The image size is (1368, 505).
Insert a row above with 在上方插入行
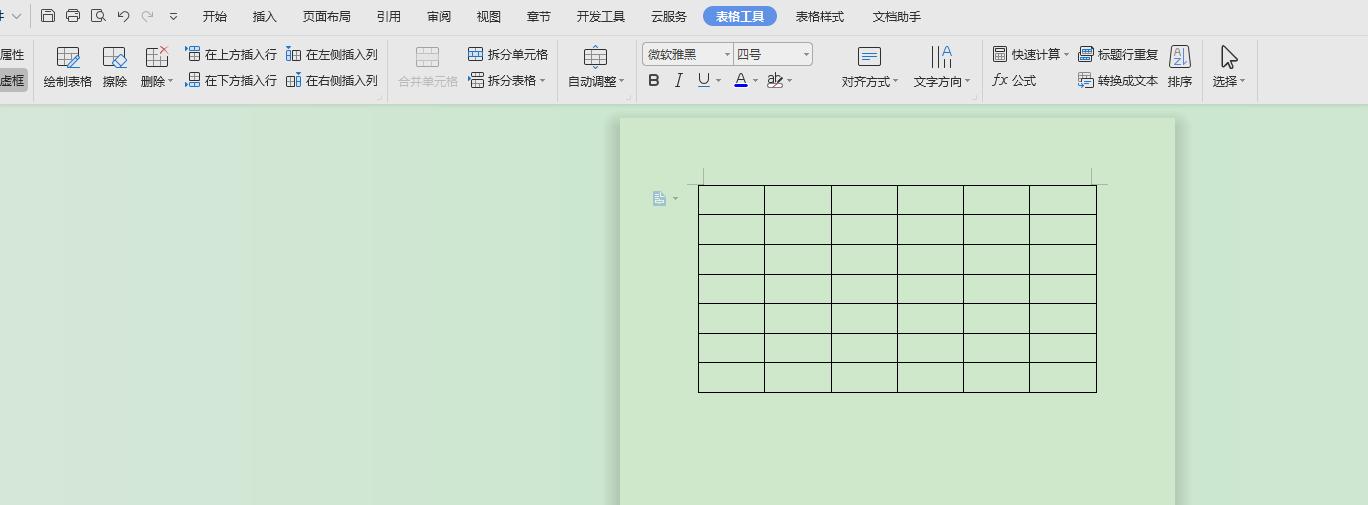point(231,54)
